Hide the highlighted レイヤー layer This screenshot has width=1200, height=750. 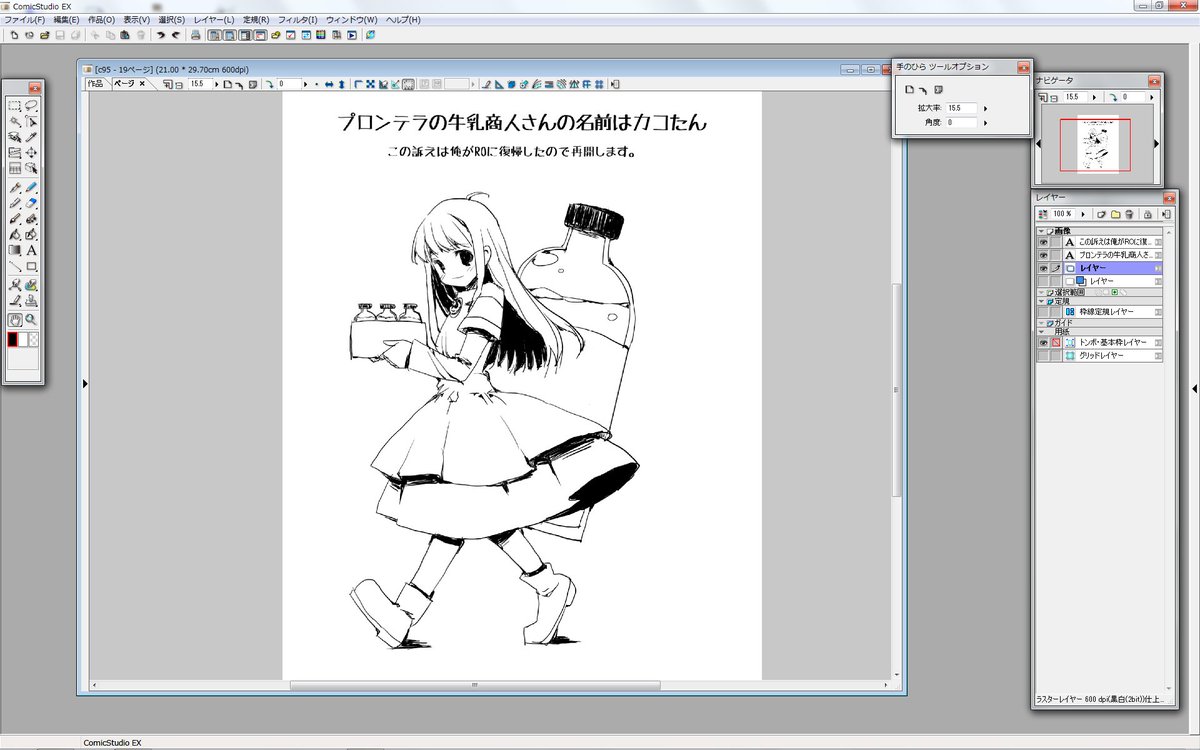(x=1043, y=268)
